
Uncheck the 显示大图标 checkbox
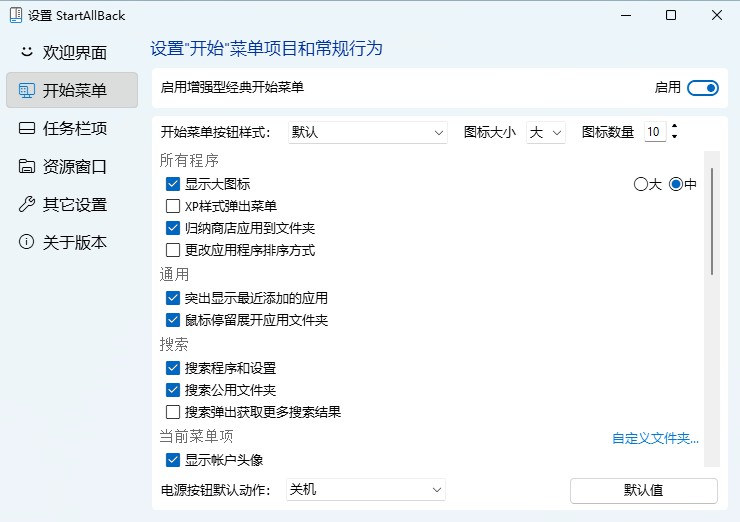tap(173, 184)
